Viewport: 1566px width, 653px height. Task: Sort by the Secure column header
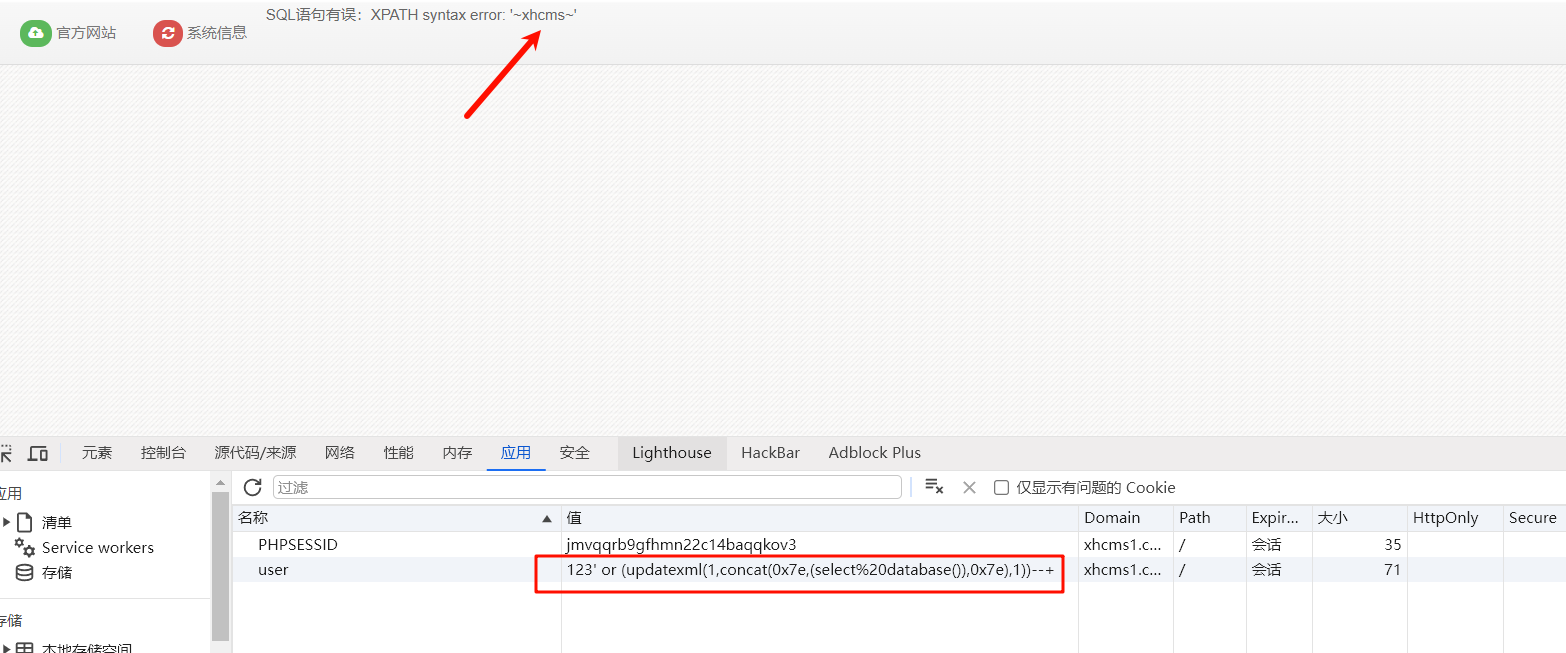click(1534, 518)
